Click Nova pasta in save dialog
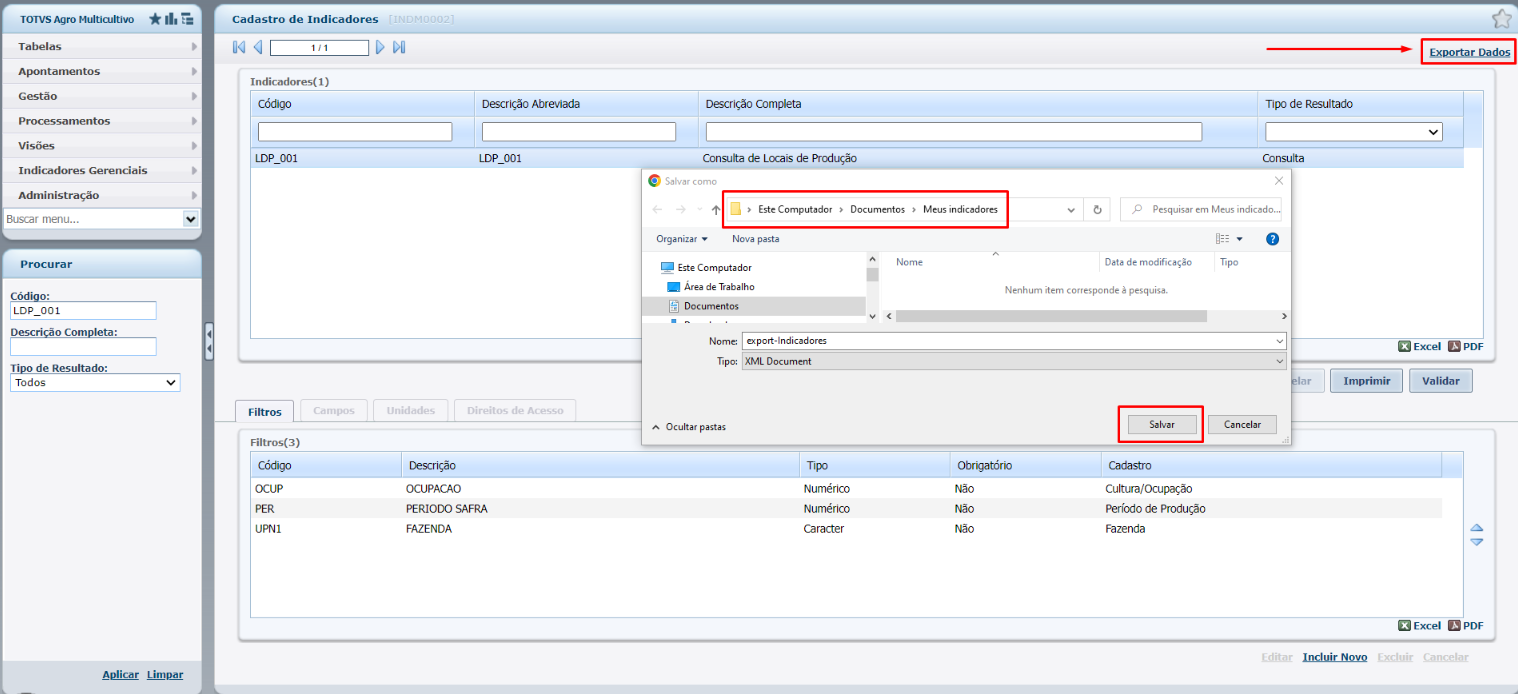1518x694 pixels. point(755,239)
